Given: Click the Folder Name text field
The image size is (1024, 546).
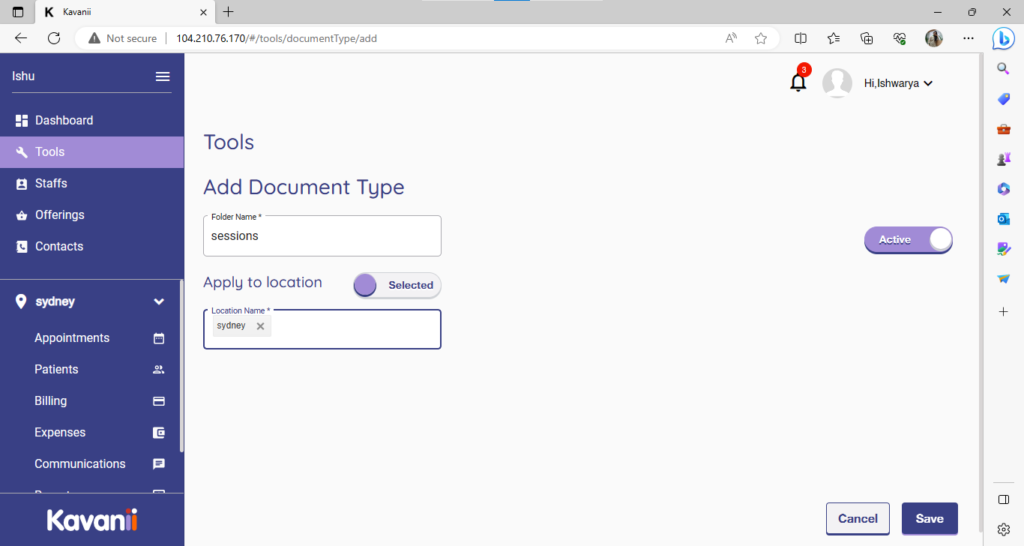Looking at the screenshot, I should [322, 237].
